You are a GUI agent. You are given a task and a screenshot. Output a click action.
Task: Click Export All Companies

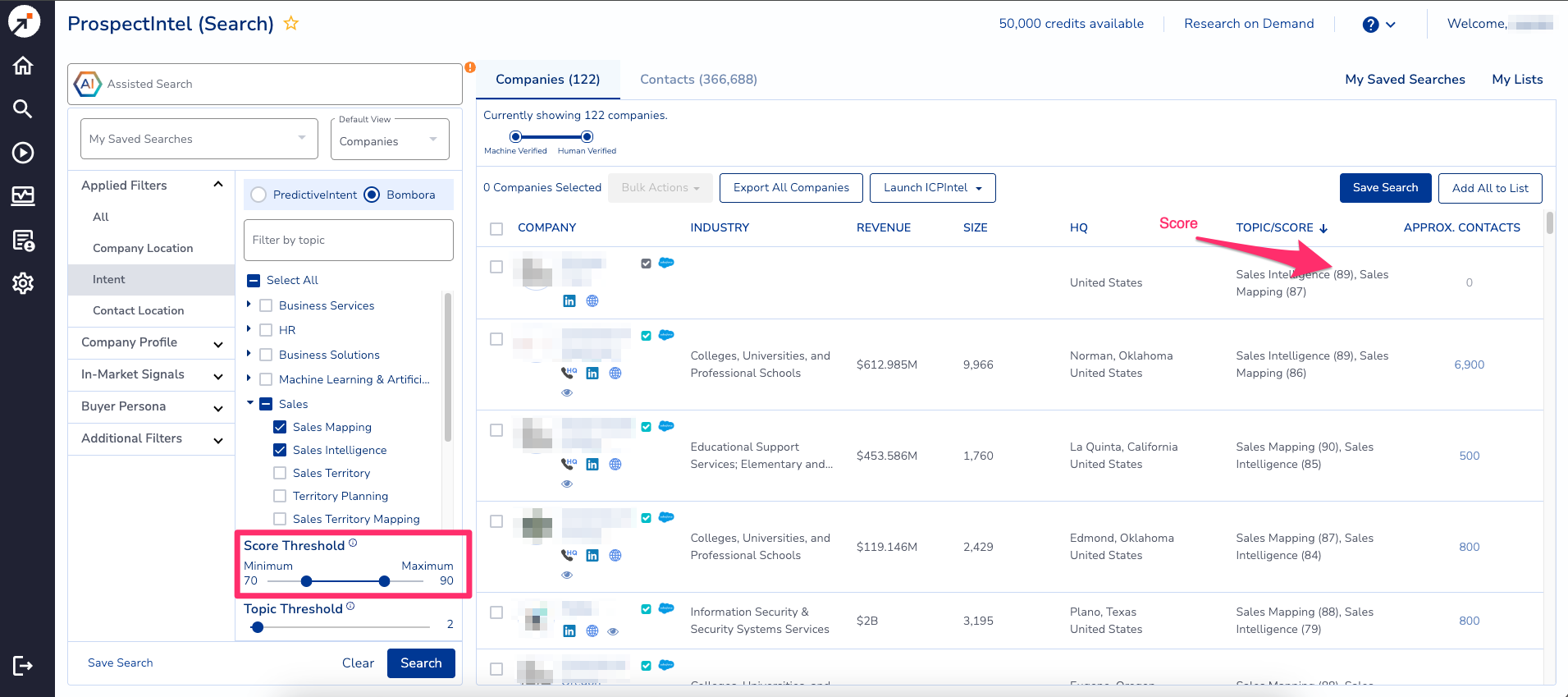click(x=791, y=187)
